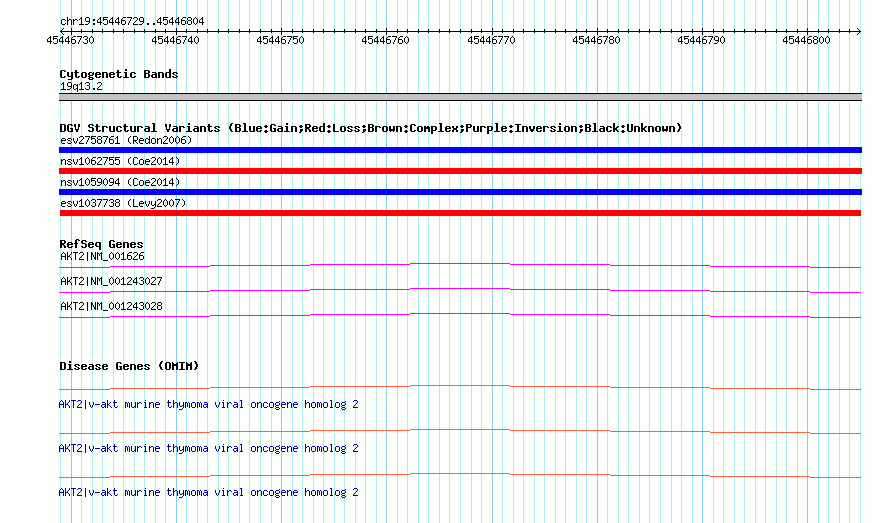Image resolution: width=890 pixels, height=523 pixels.
Task: Click the magenta line for AKT2|NM_001243028
Action: pos(460,315)
